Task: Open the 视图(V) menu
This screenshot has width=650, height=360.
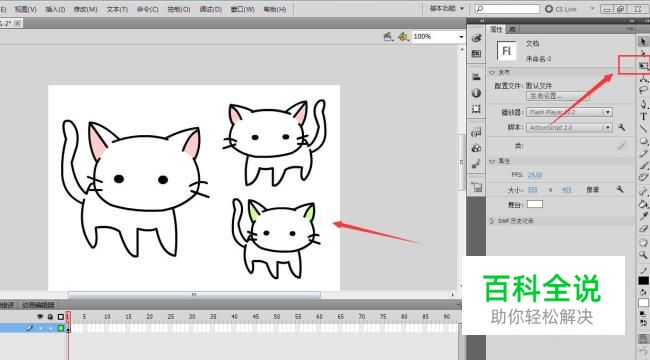Action: point(25,9)
